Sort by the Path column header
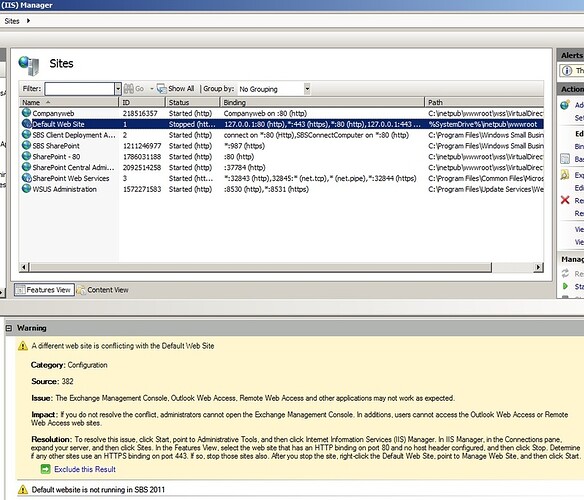This screenshot has height=500, width=584. 484,102
